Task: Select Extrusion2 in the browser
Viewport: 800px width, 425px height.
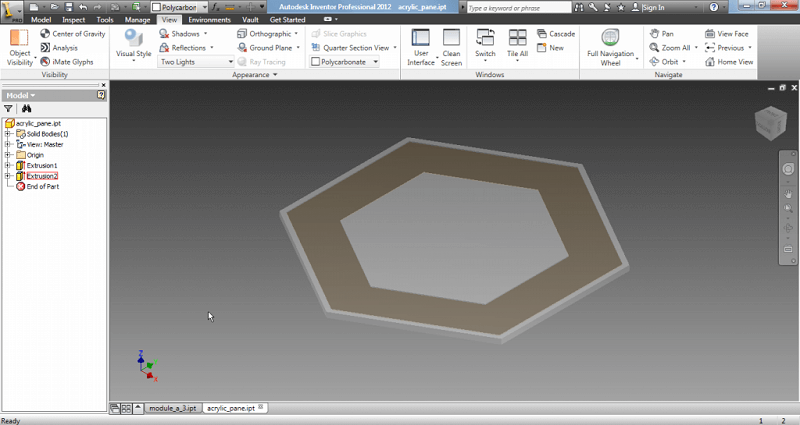Action: [42, 176]
